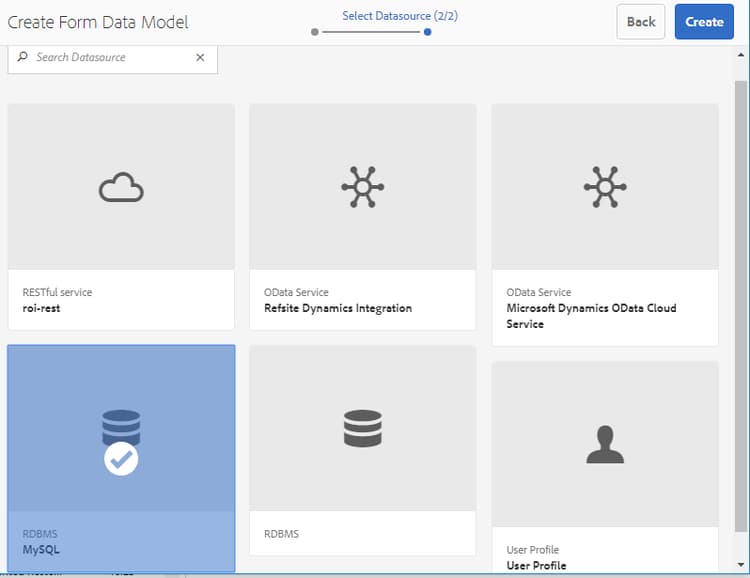Click the hub icon for Microsoft Dynamics OData
The width and height of the screenshot is (750, 578).
click(x=605, y=187)
